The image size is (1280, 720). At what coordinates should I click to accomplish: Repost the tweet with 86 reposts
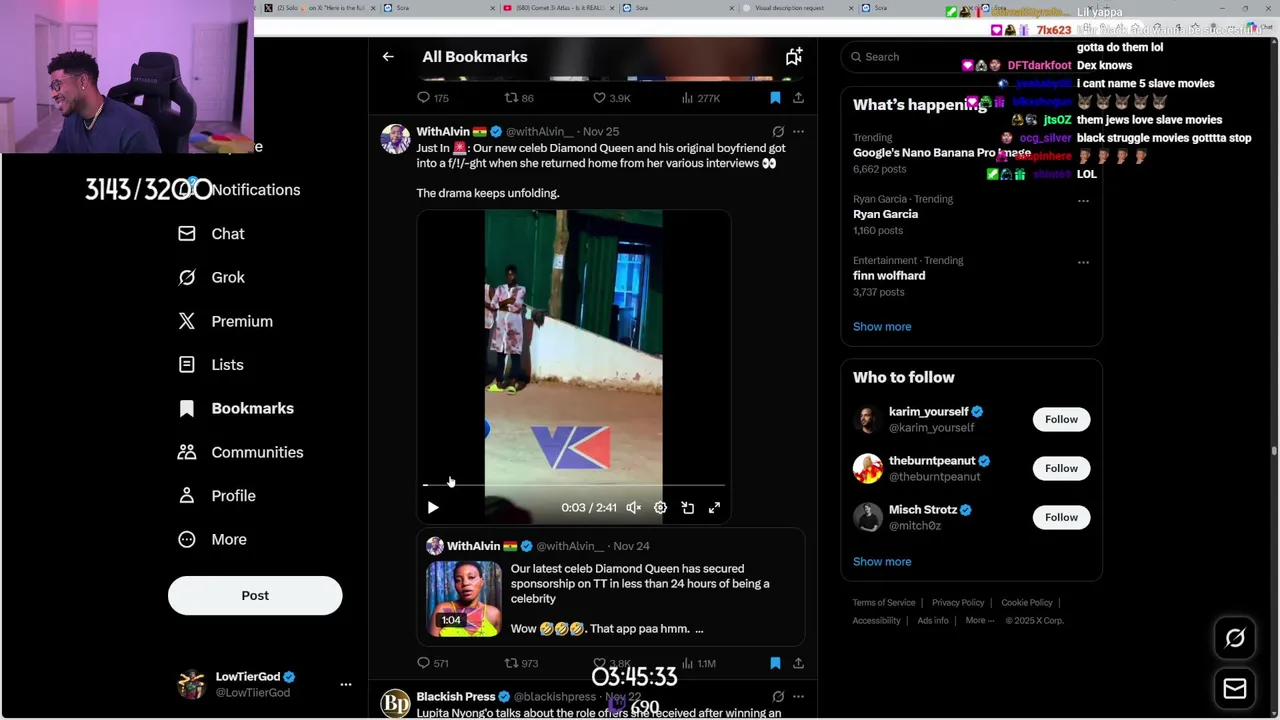(x=519, y=98)
